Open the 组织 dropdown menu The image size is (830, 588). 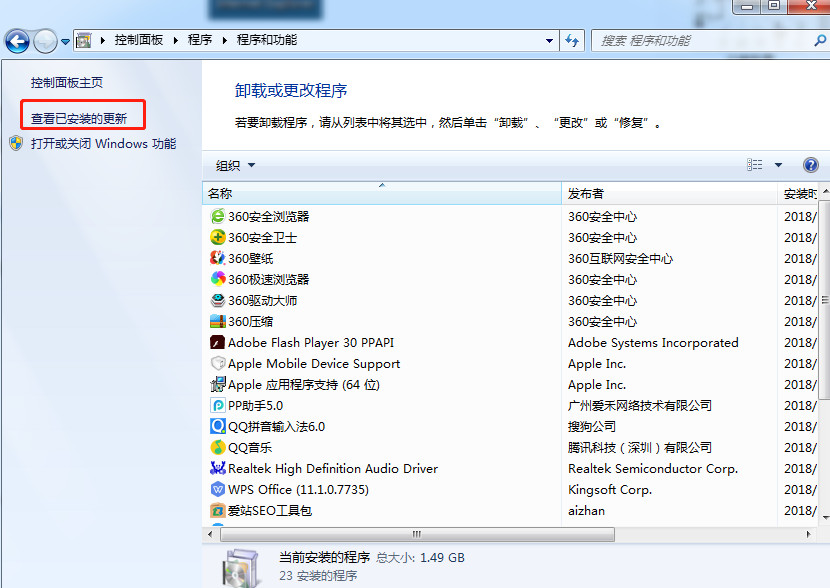(235, 166)
